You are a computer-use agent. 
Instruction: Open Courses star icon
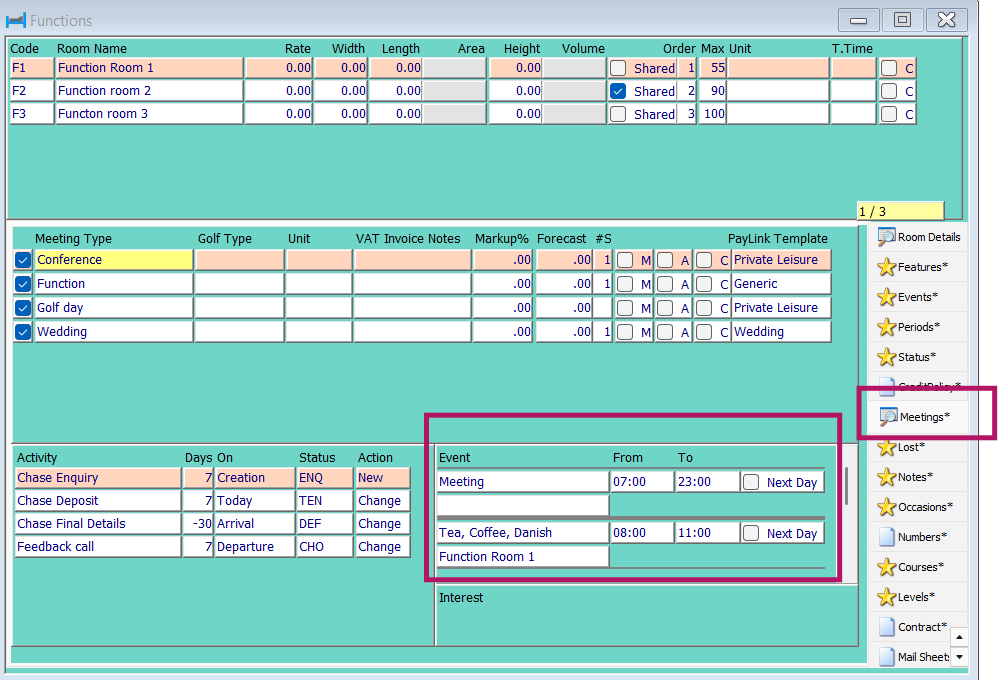(886, 567)
